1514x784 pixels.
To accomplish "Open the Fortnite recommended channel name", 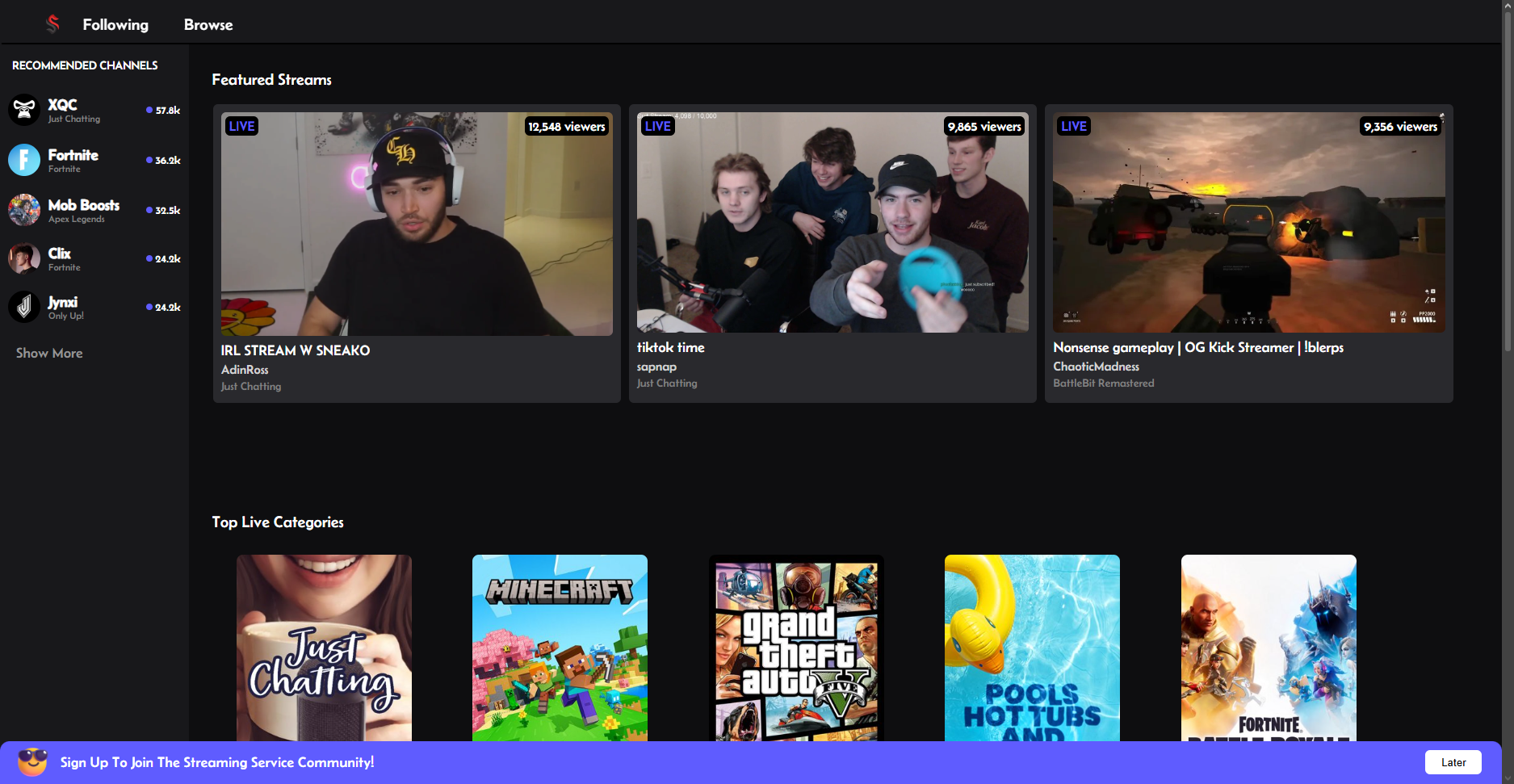I will pyautogui.click(x=73, y=154).
